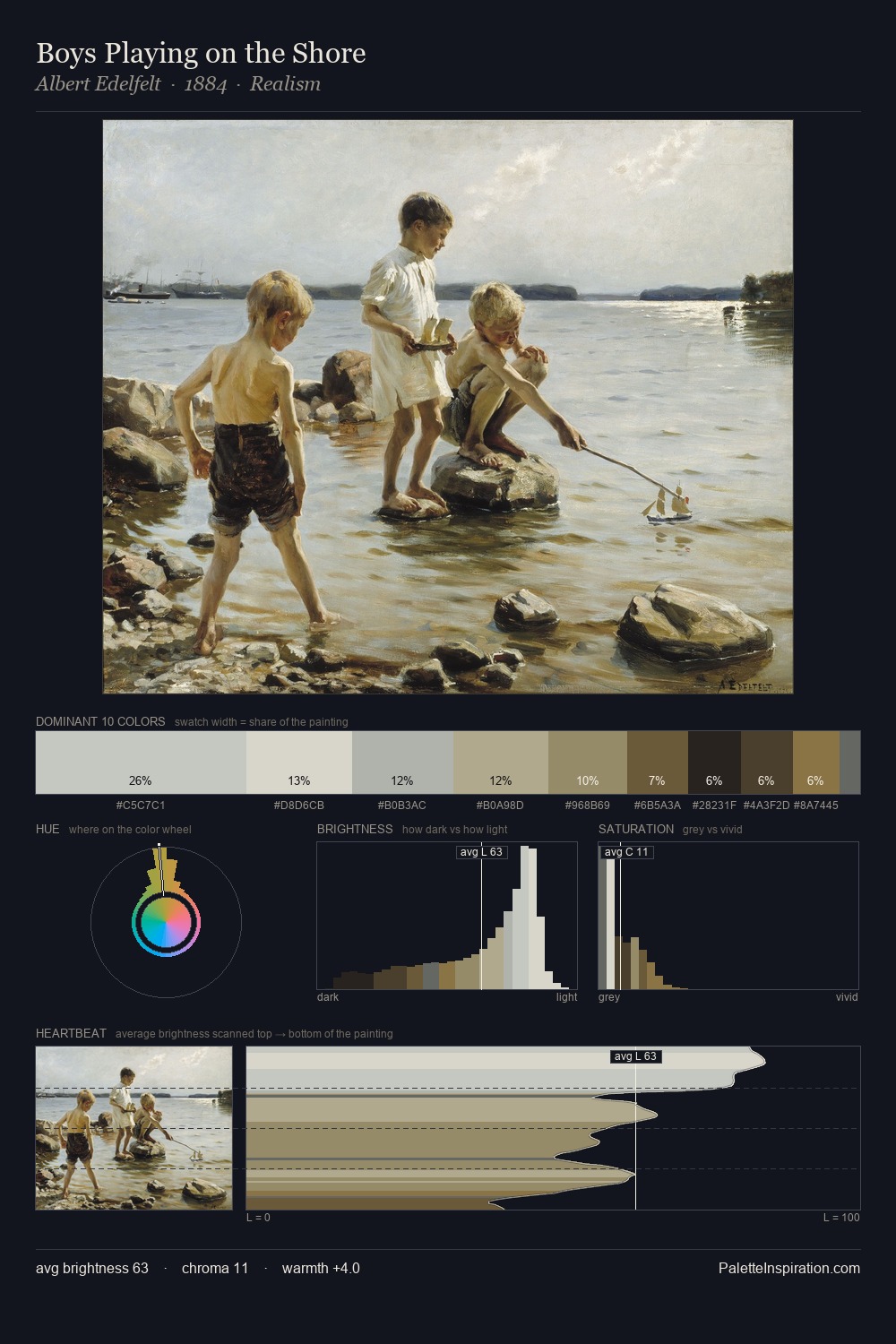Image resolution: width=896 pixels, height=1344 pixels.
Task: Click the "warmth +4.0" footer stat
Action: pyautogui.click(x=321, y=1268)
